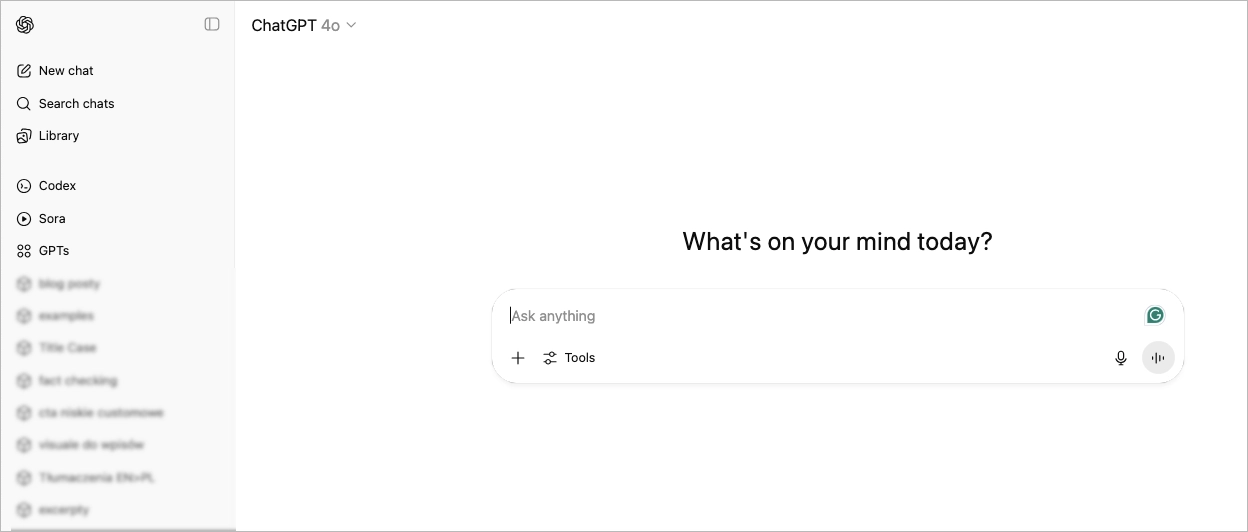1248x532 pixels.
Task: Open Search chats
Action: [x=76, y=104]
